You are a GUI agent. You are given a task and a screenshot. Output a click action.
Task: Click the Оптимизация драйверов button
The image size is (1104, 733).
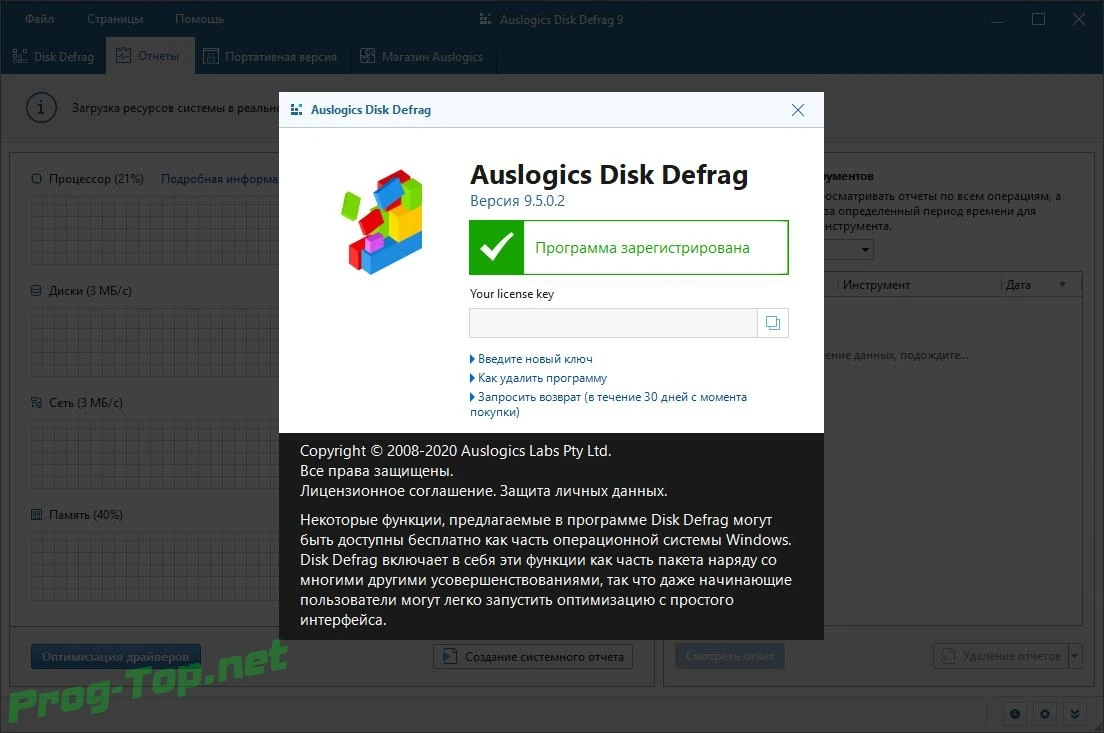(x=115, y=656)
